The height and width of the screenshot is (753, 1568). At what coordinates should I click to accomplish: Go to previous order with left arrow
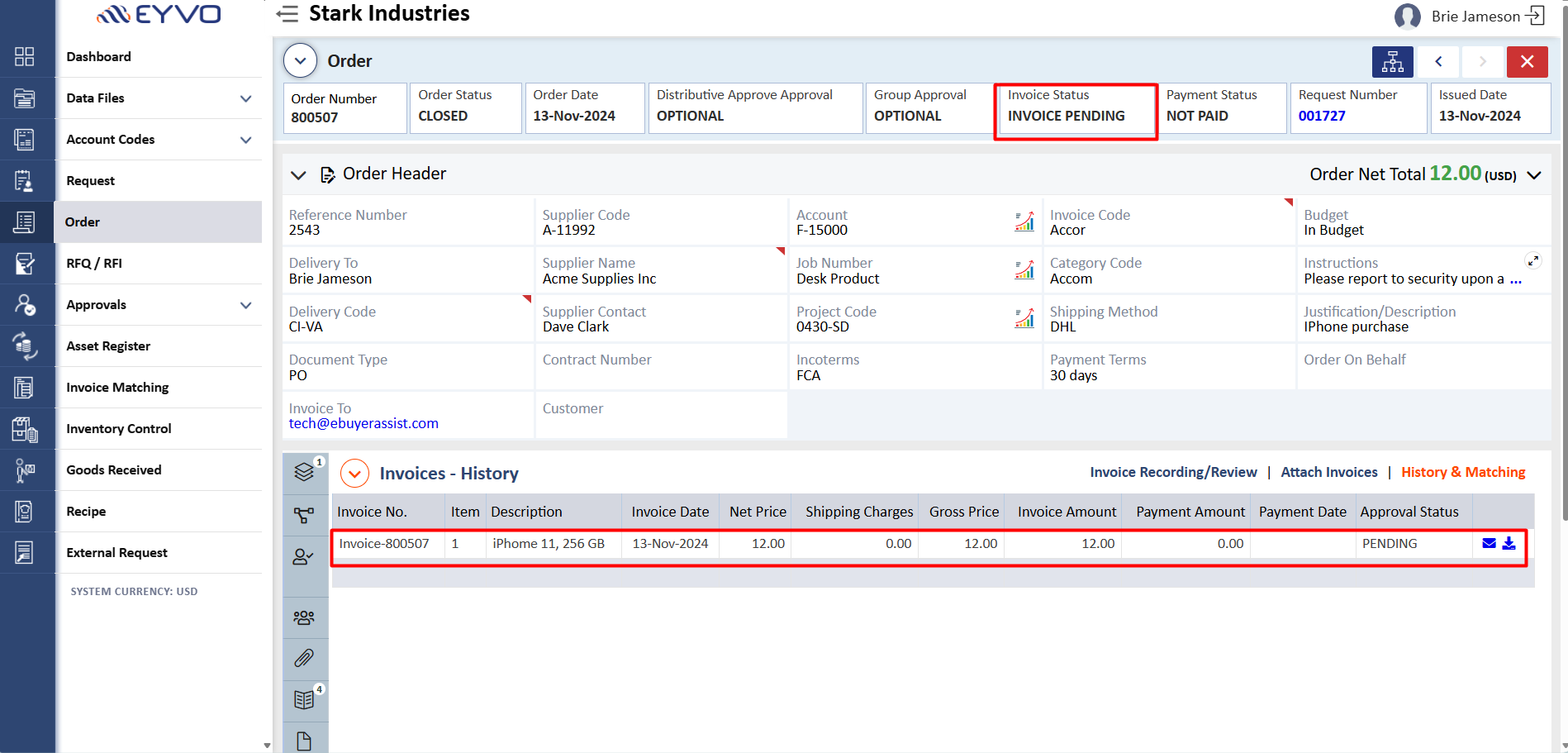coord(1438,61)
